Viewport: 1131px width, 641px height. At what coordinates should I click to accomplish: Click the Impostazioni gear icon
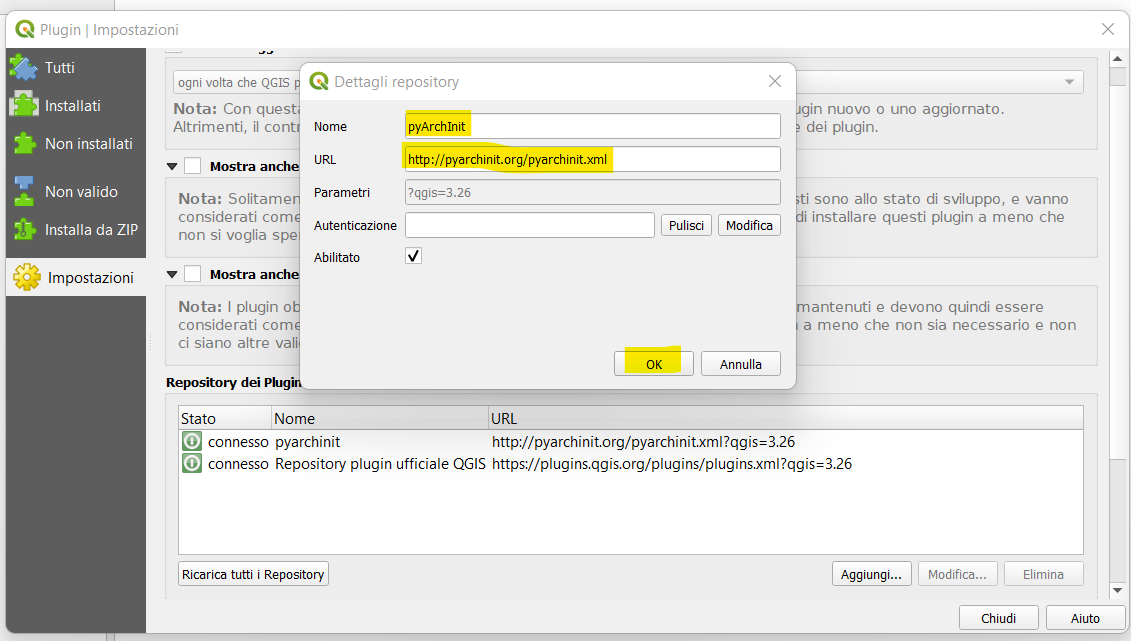[27, 278]
